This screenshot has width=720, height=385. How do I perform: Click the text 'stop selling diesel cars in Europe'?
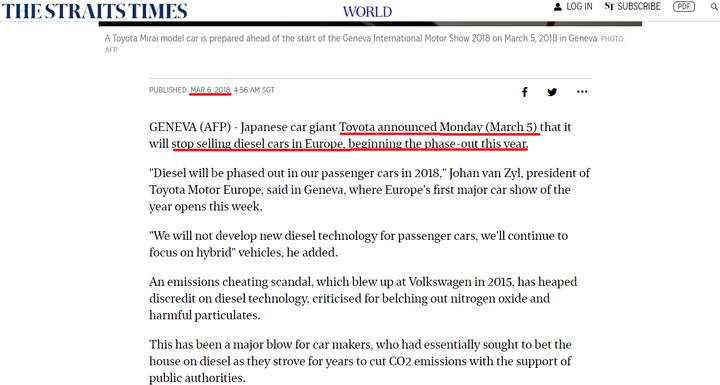pyautogui.click(x=258, y=144)
